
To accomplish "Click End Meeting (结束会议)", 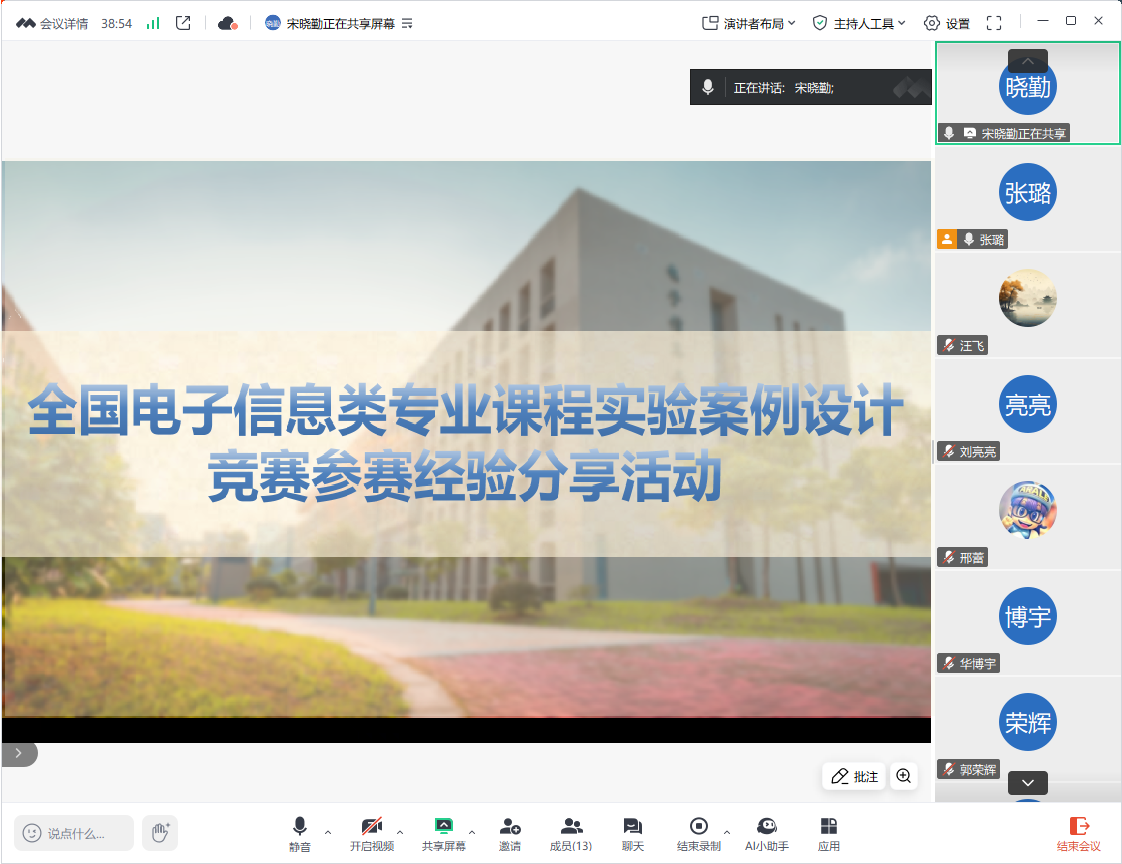I will [1079, 834].
